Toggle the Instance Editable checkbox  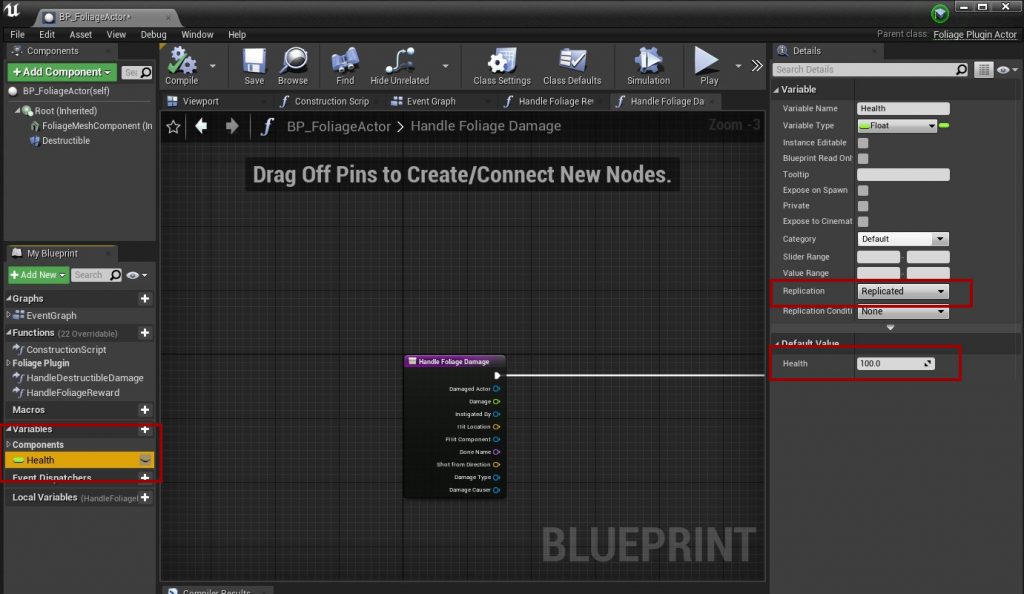(863, 142)
